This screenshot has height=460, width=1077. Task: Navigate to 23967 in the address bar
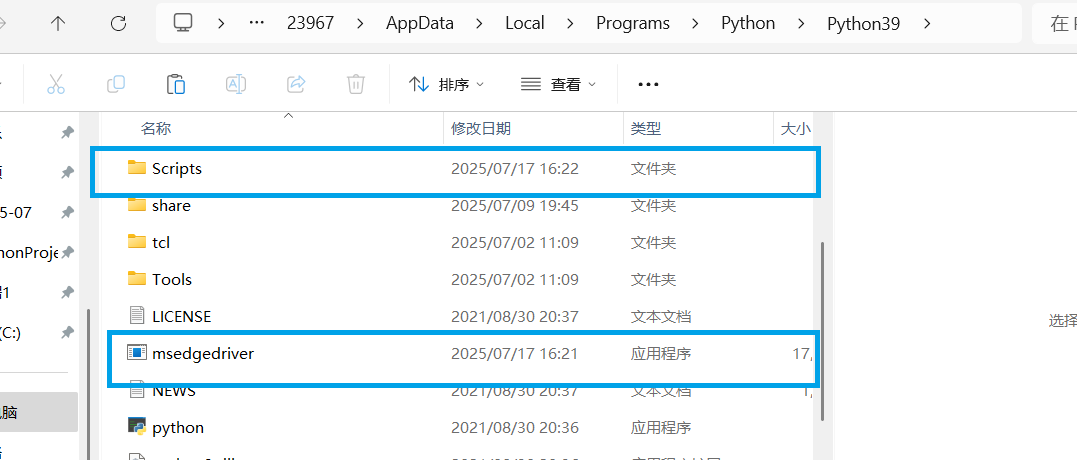pyautogui.click(x=310, y=23)
